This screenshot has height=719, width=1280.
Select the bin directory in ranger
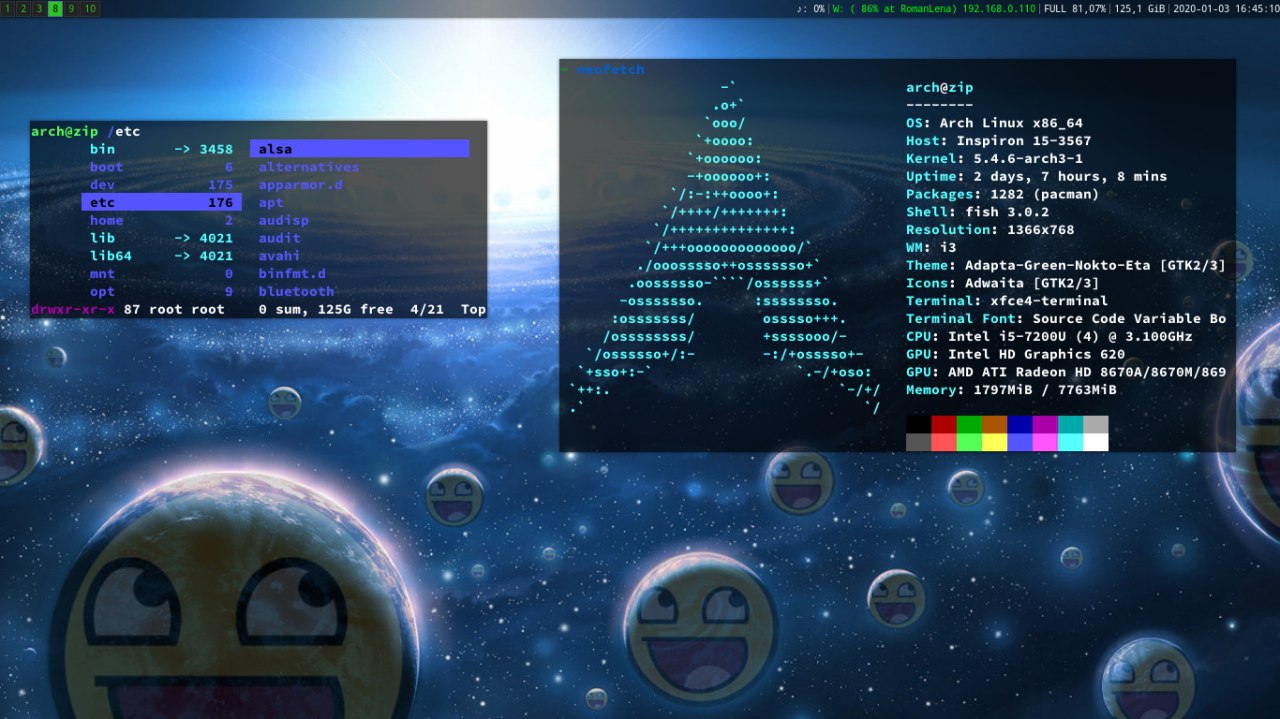coord(161,149)
